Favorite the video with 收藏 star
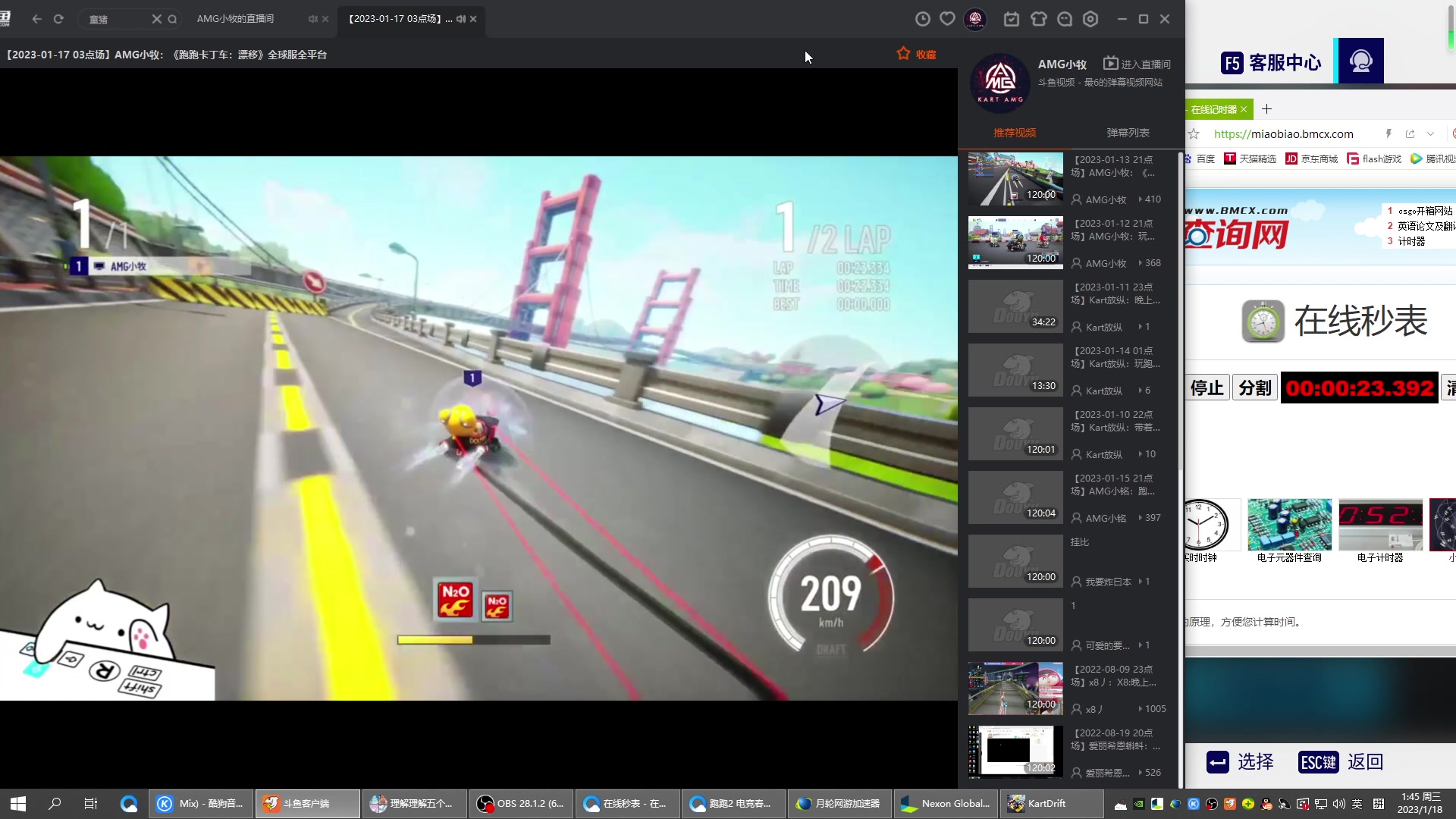This screenshot has width=1456, height=819. pyautogui.click(x=916, y=54)
